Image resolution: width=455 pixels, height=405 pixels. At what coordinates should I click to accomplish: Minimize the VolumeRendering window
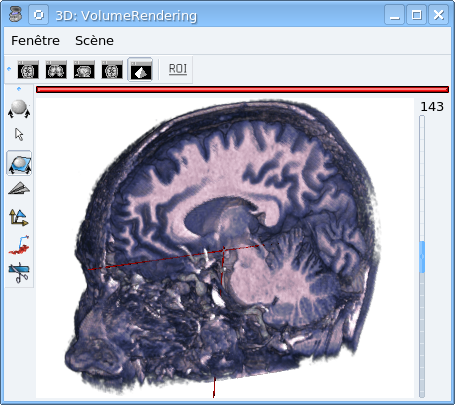click(395, 15)
